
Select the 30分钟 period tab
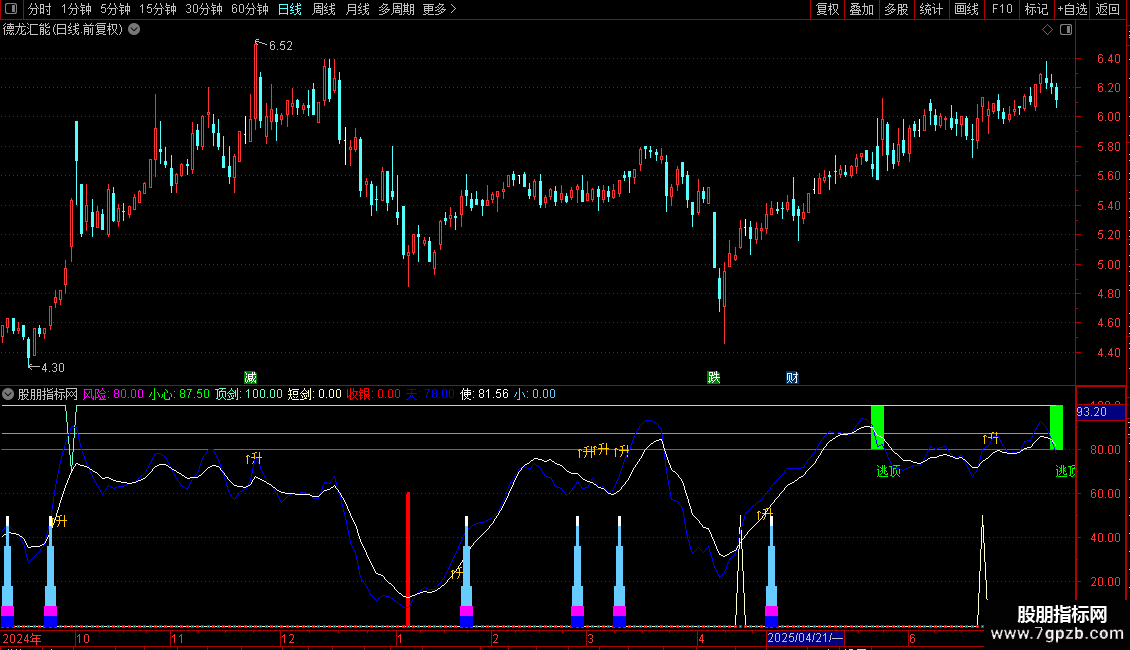(x=203, y=9)
